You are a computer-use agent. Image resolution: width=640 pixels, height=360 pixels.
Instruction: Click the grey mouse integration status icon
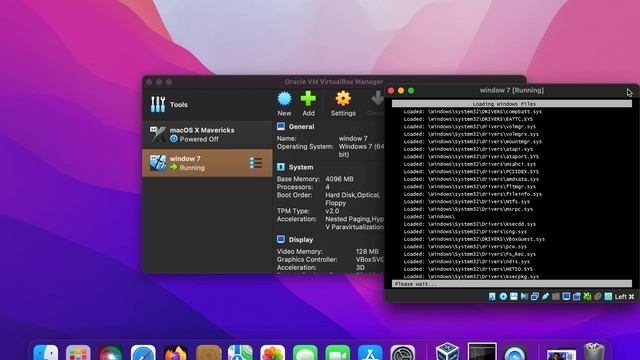pos(598,296)
